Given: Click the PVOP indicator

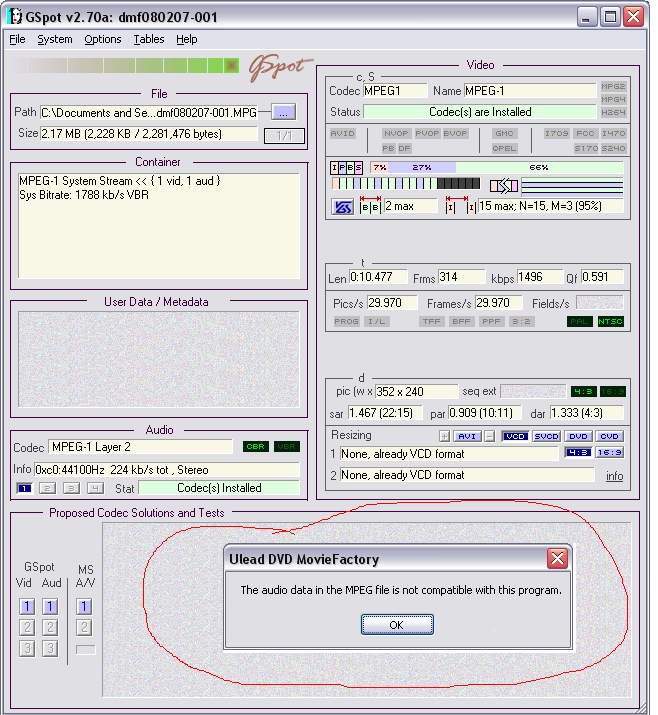Looking at the screenshot, I should [427, 134].
